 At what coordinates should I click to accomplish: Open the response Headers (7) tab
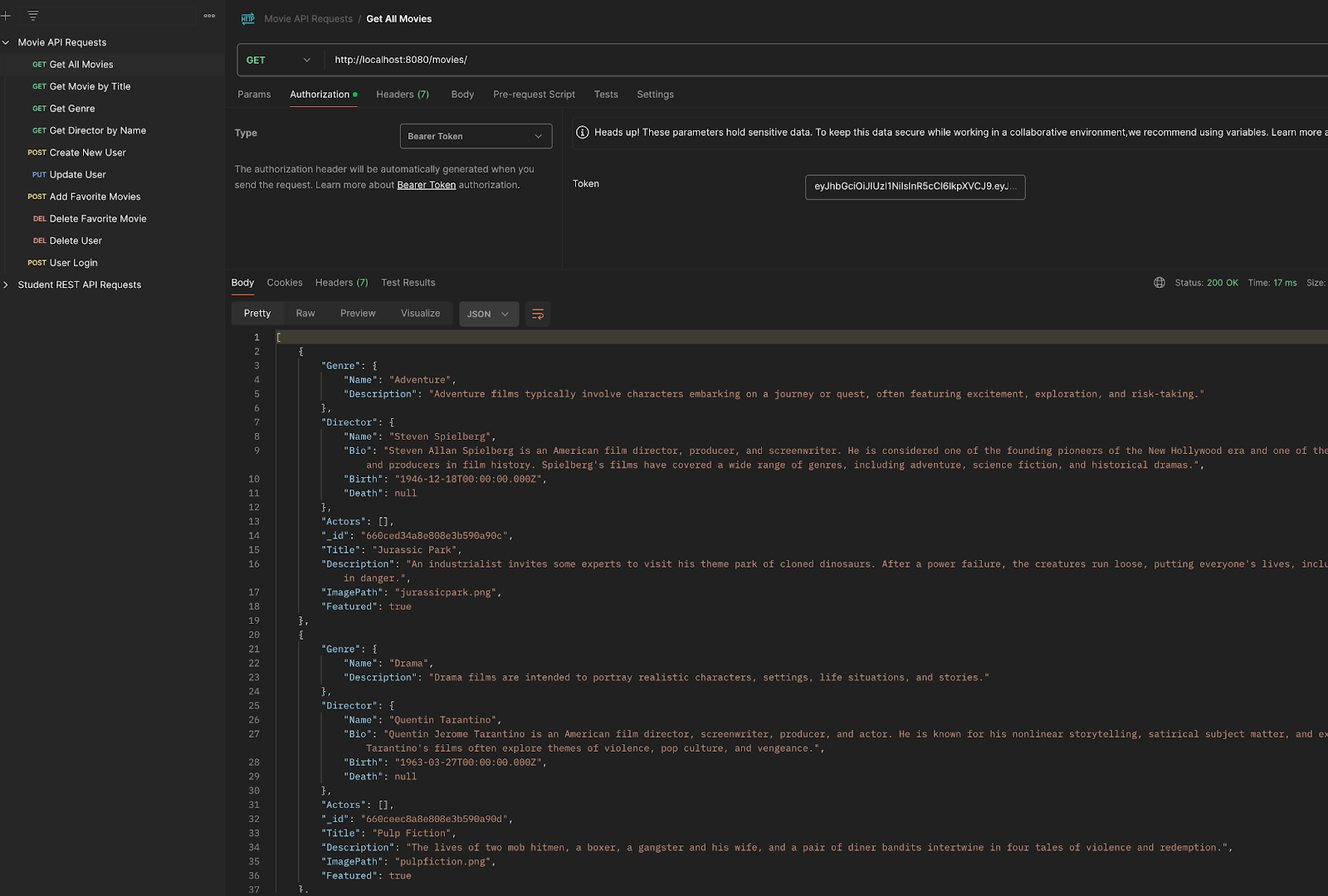coord(341,283)
